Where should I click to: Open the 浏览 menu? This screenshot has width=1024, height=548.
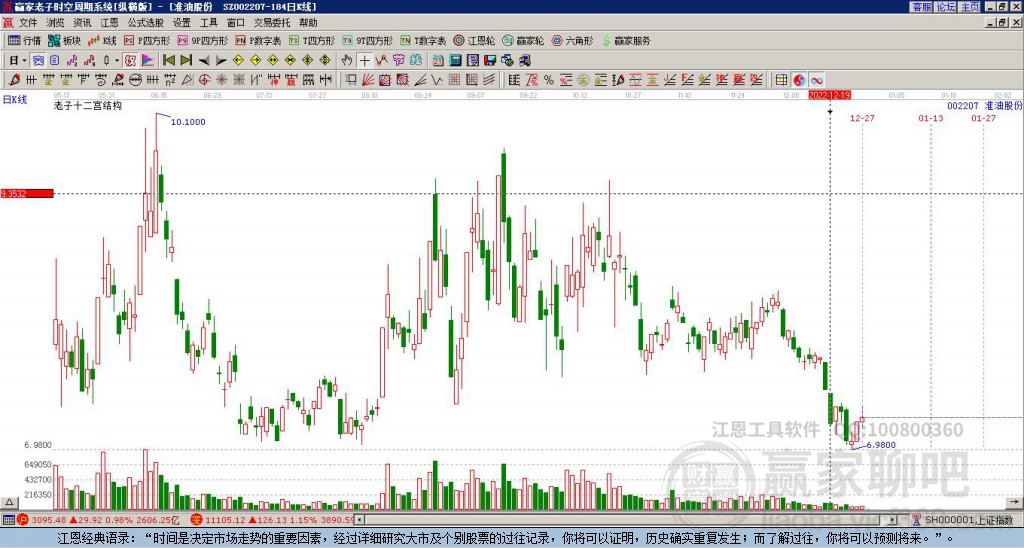point(56,23)
